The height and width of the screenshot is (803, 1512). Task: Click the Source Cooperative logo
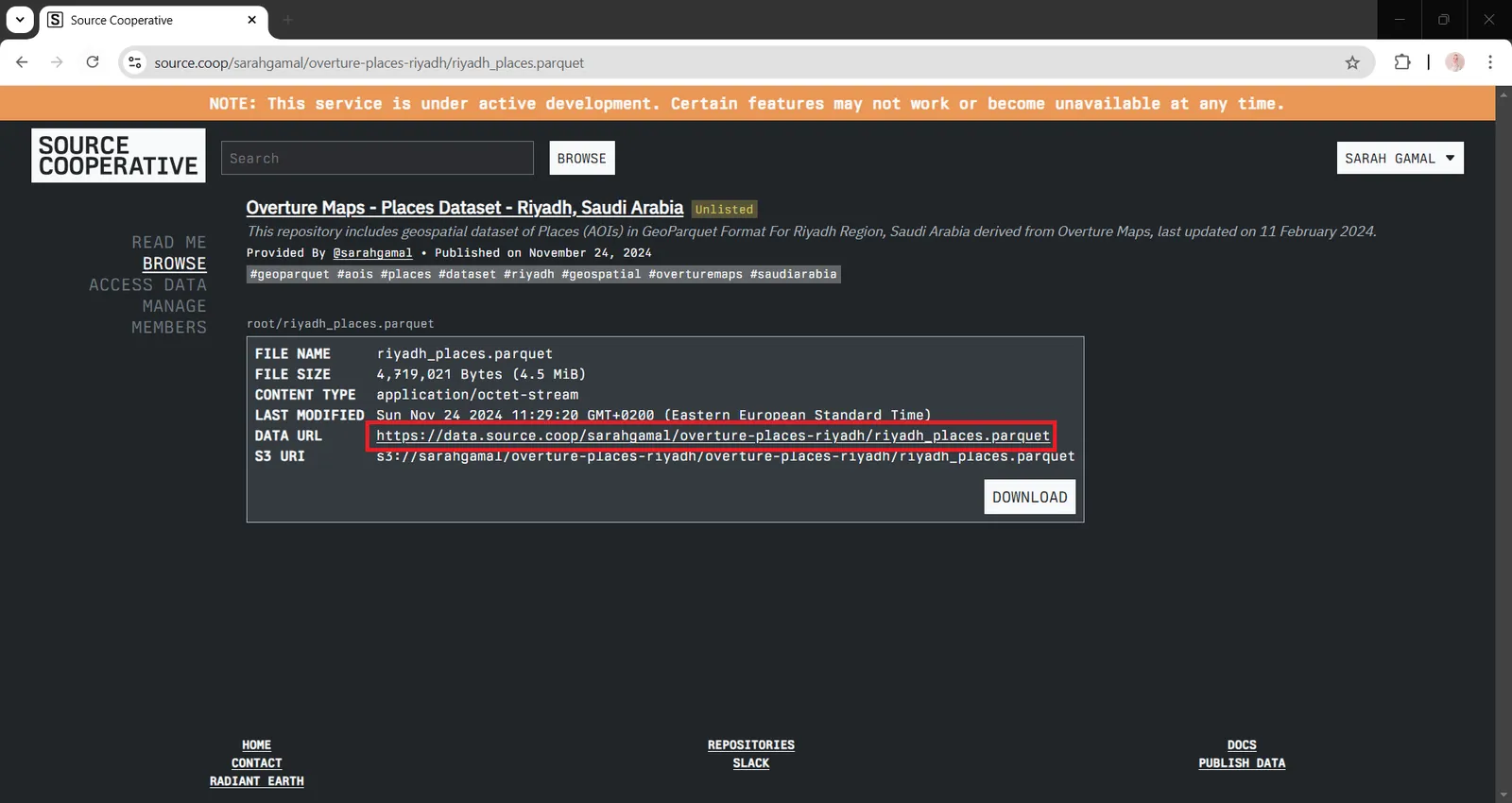click(x=118, y=156)
